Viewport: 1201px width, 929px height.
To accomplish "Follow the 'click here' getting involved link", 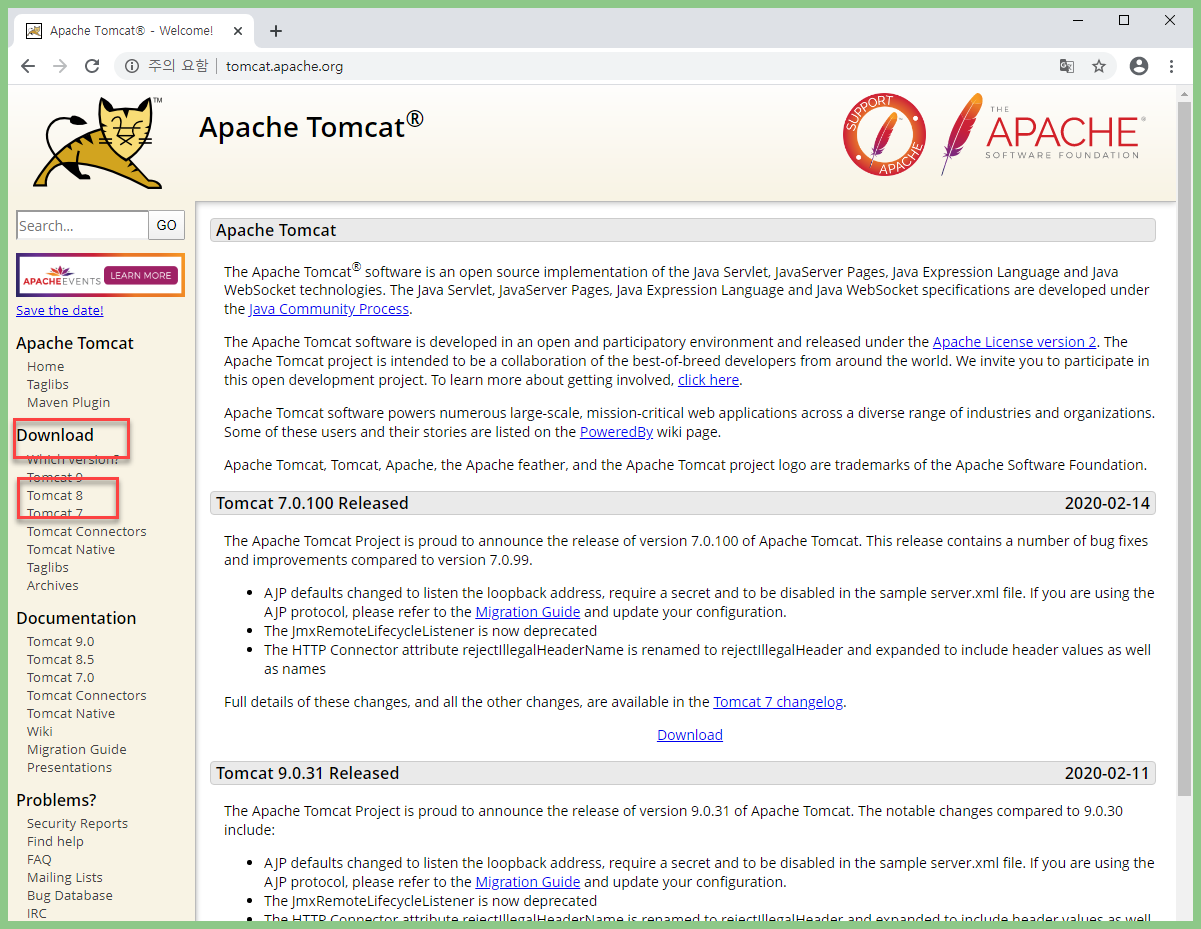I will [708, 379].
